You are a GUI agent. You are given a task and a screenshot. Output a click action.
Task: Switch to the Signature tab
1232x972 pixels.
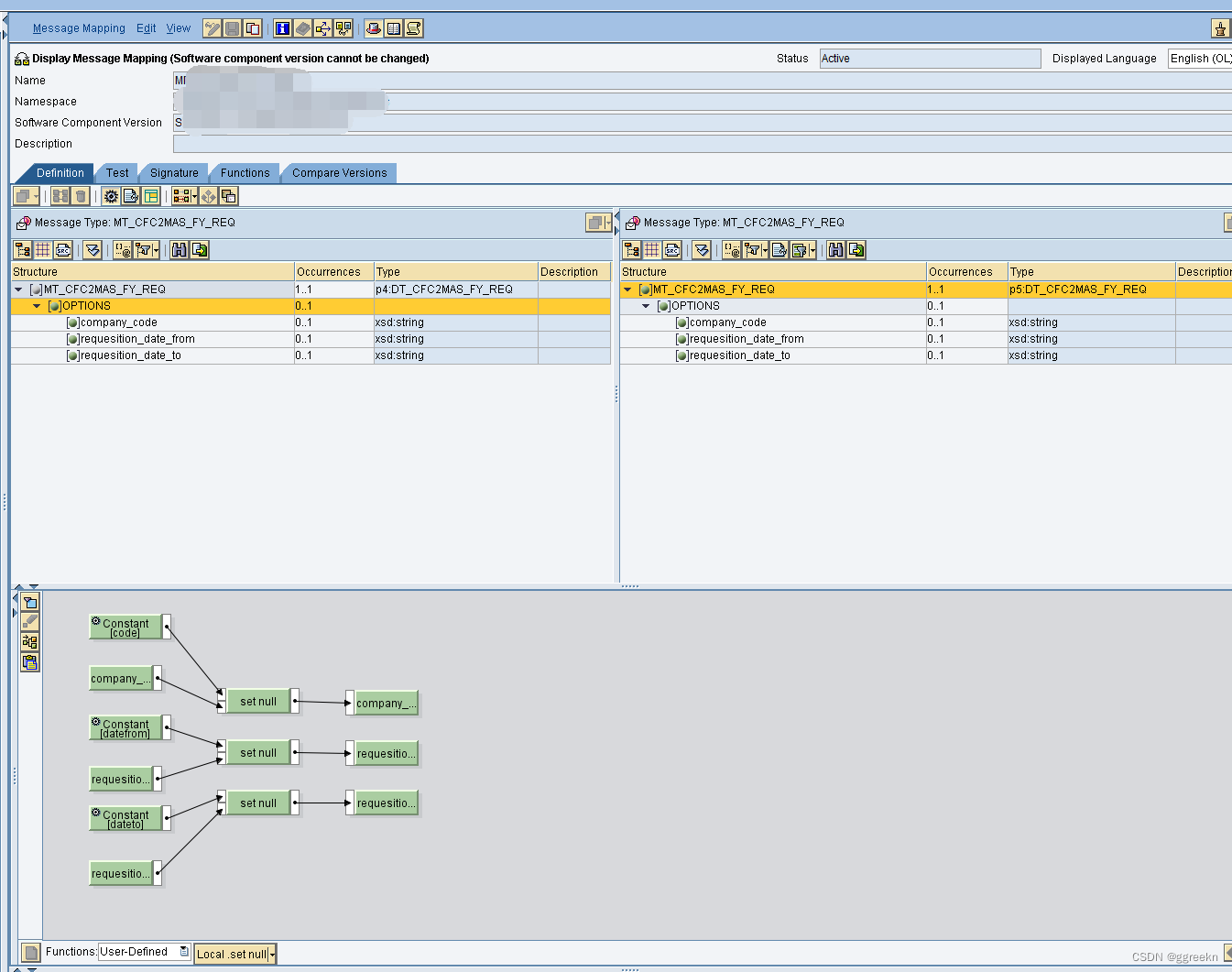tap(174, 173)
